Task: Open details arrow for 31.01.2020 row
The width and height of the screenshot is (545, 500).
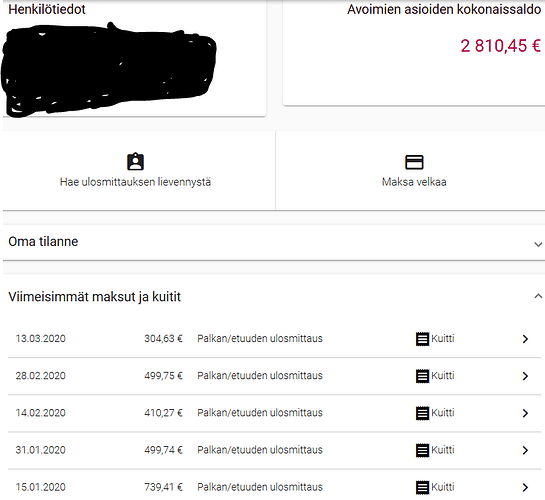Action: [525, 450]
